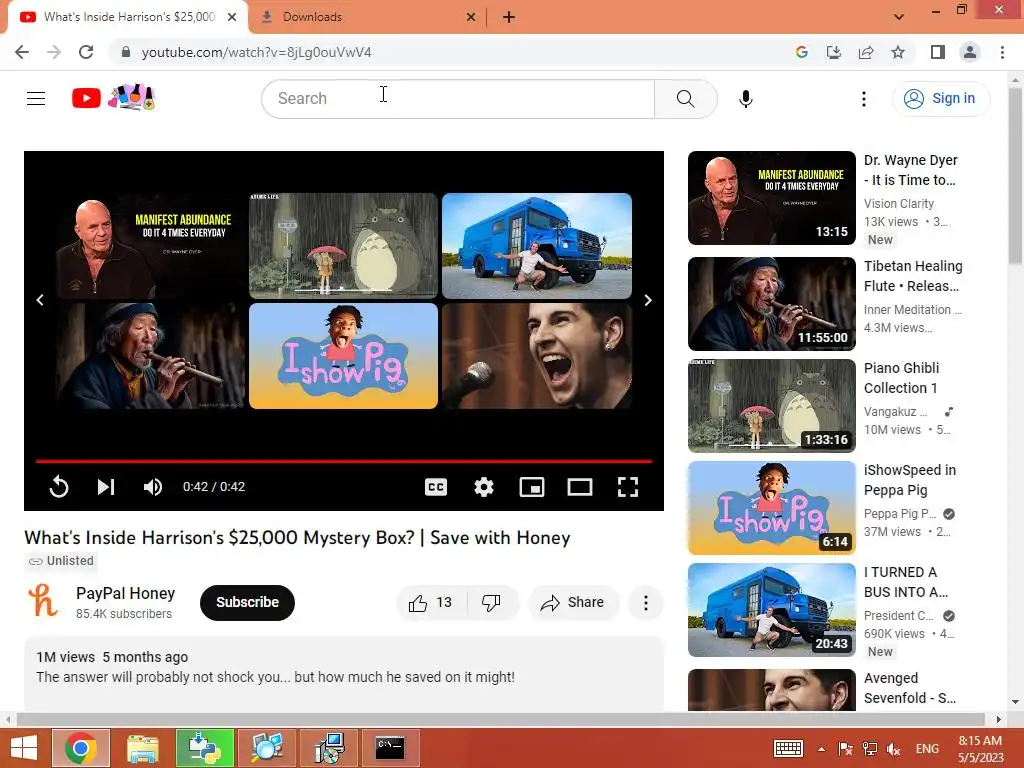
Task: Open I TURNED A BUS INTO title
Action: [905, 582]
